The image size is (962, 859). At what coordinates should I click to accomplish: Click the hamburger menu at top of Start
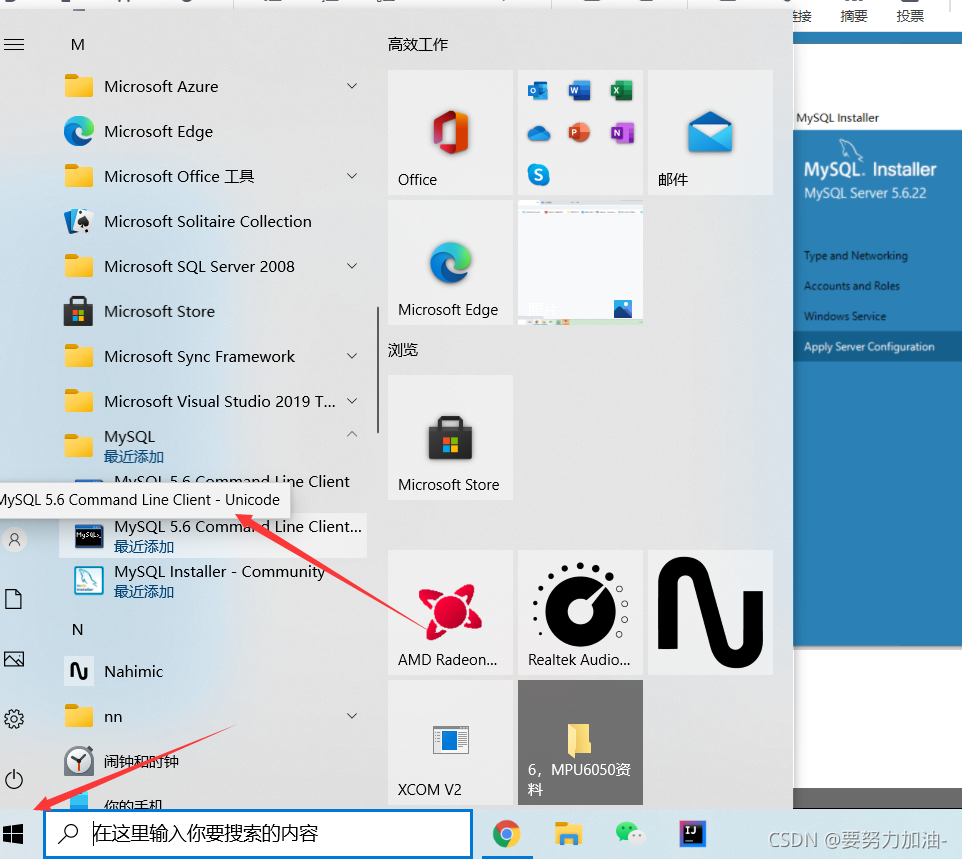[14, 45]
